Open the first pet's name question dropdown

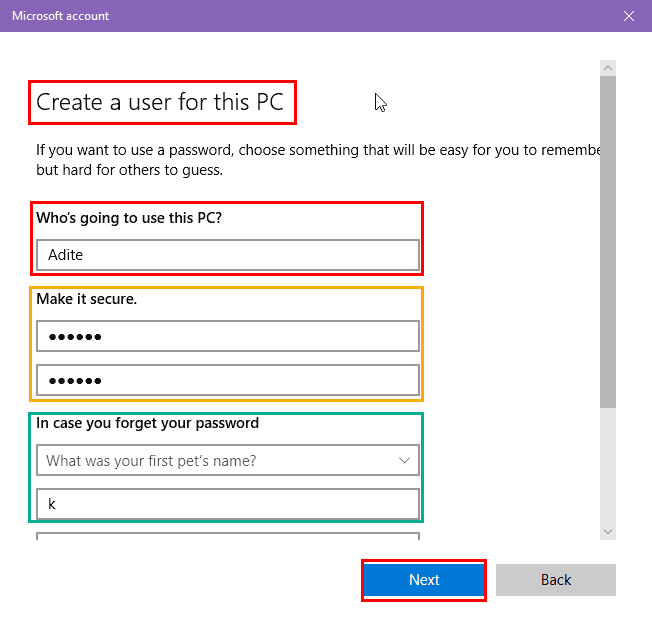click(x=228, y=460)
